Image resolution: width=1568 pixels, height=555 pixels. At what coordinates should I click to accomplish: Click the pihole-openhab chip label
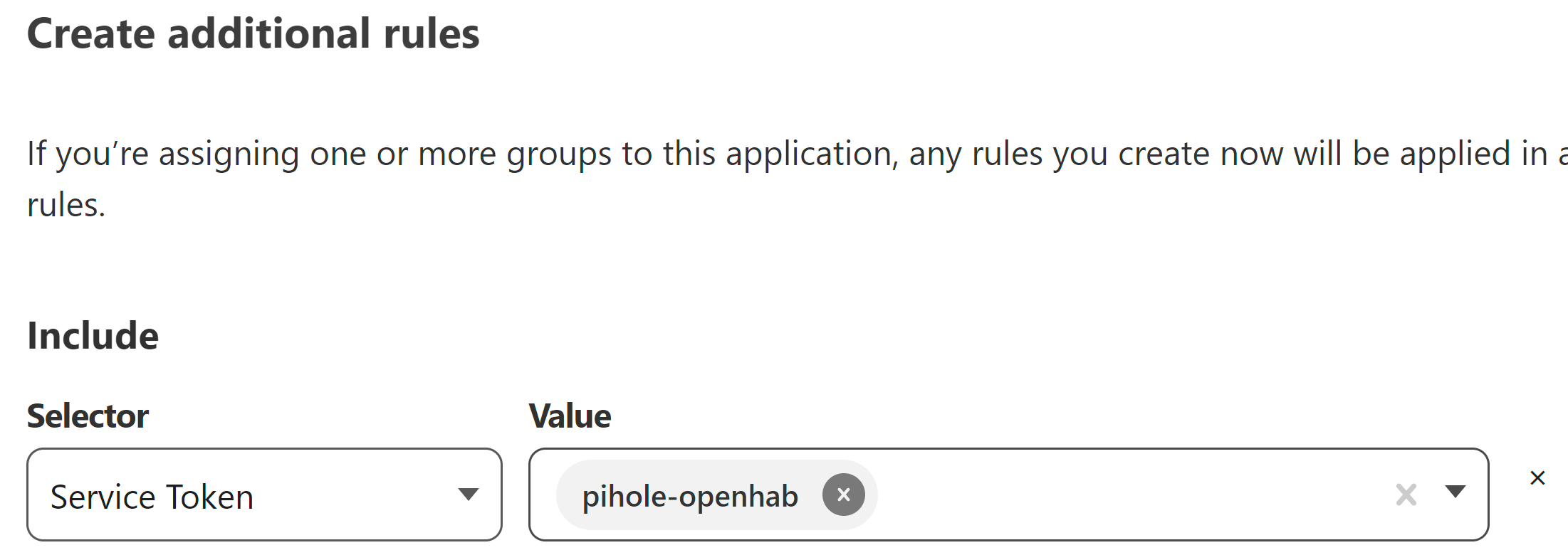click(689, 496)
